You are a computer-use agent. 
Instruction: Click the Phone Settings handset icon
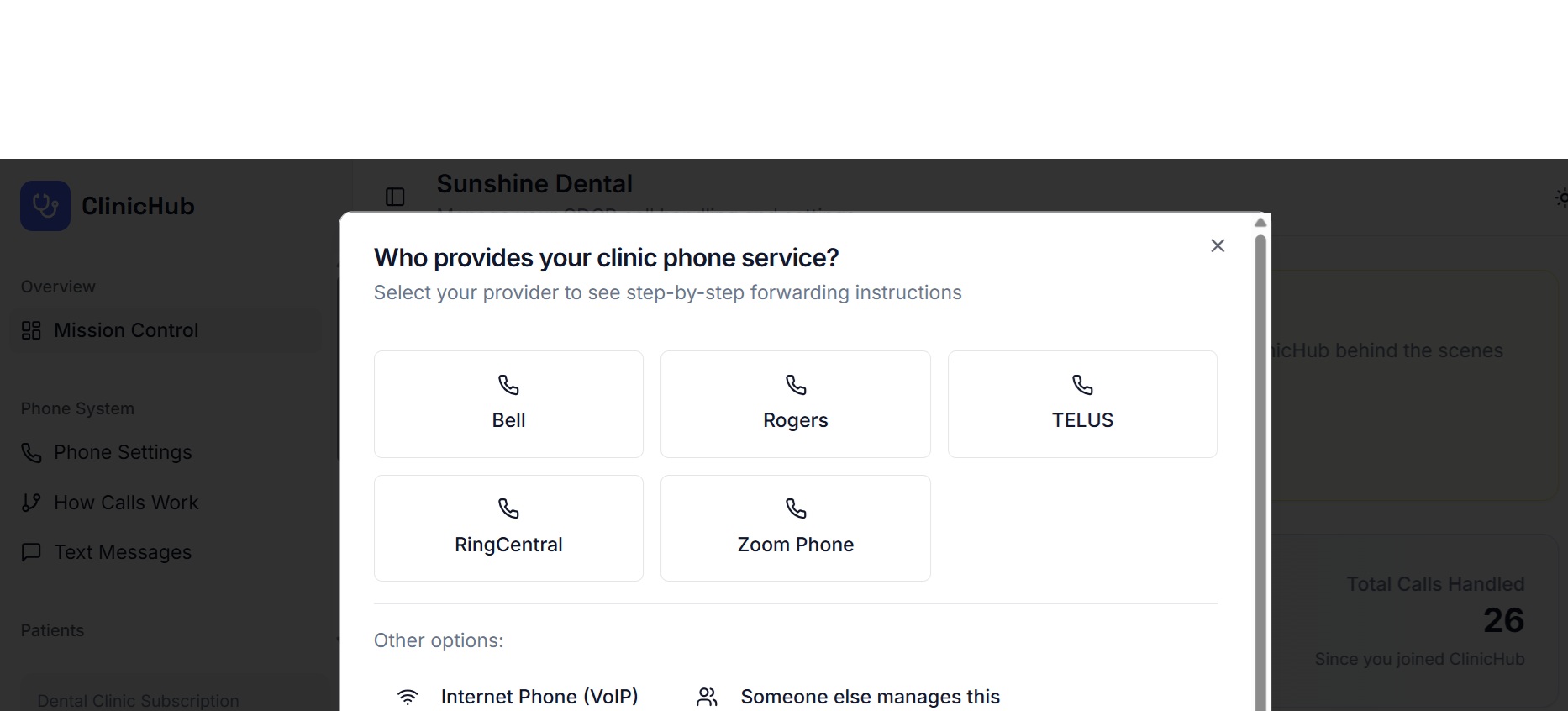(x=31, y=452)
